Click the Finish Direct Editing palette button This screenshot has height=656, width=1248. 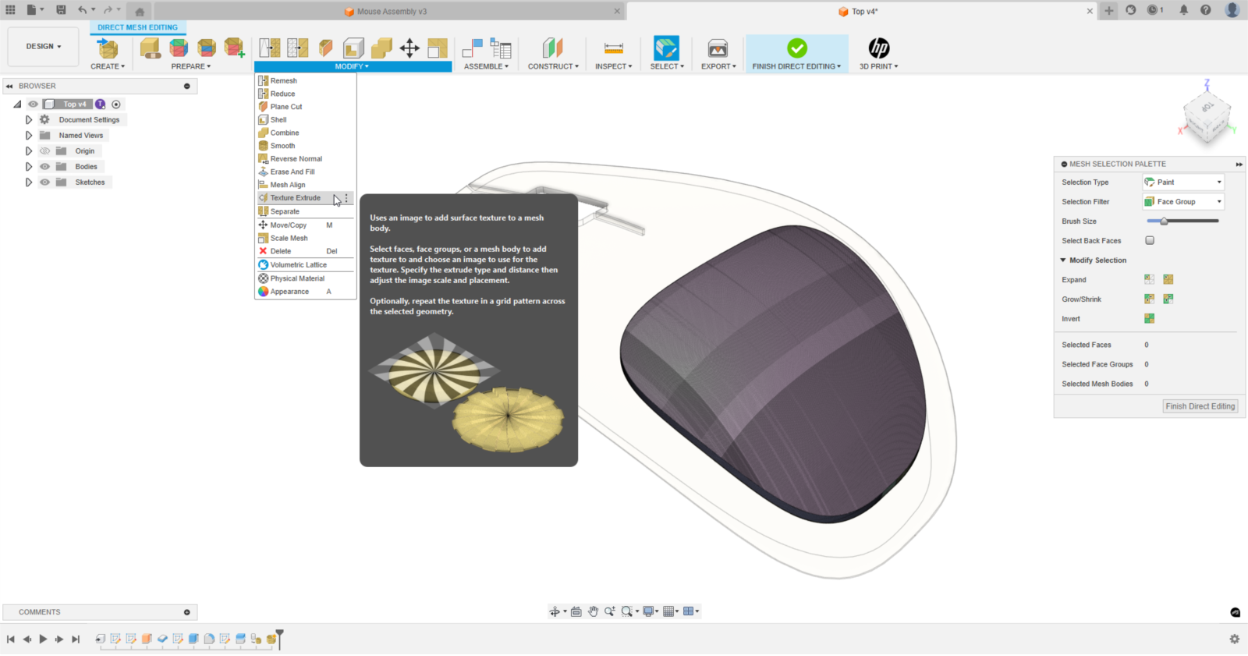[1201, 406]
